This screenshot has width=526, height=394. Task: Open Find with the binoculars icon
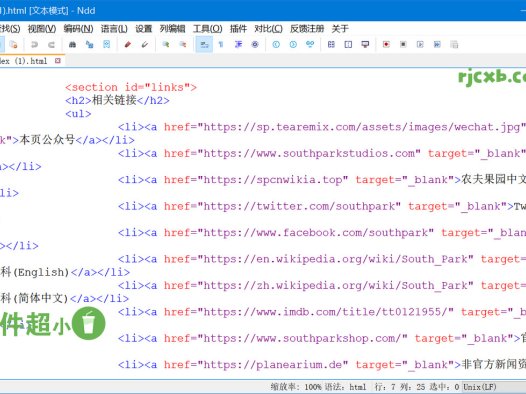(72, 45)
